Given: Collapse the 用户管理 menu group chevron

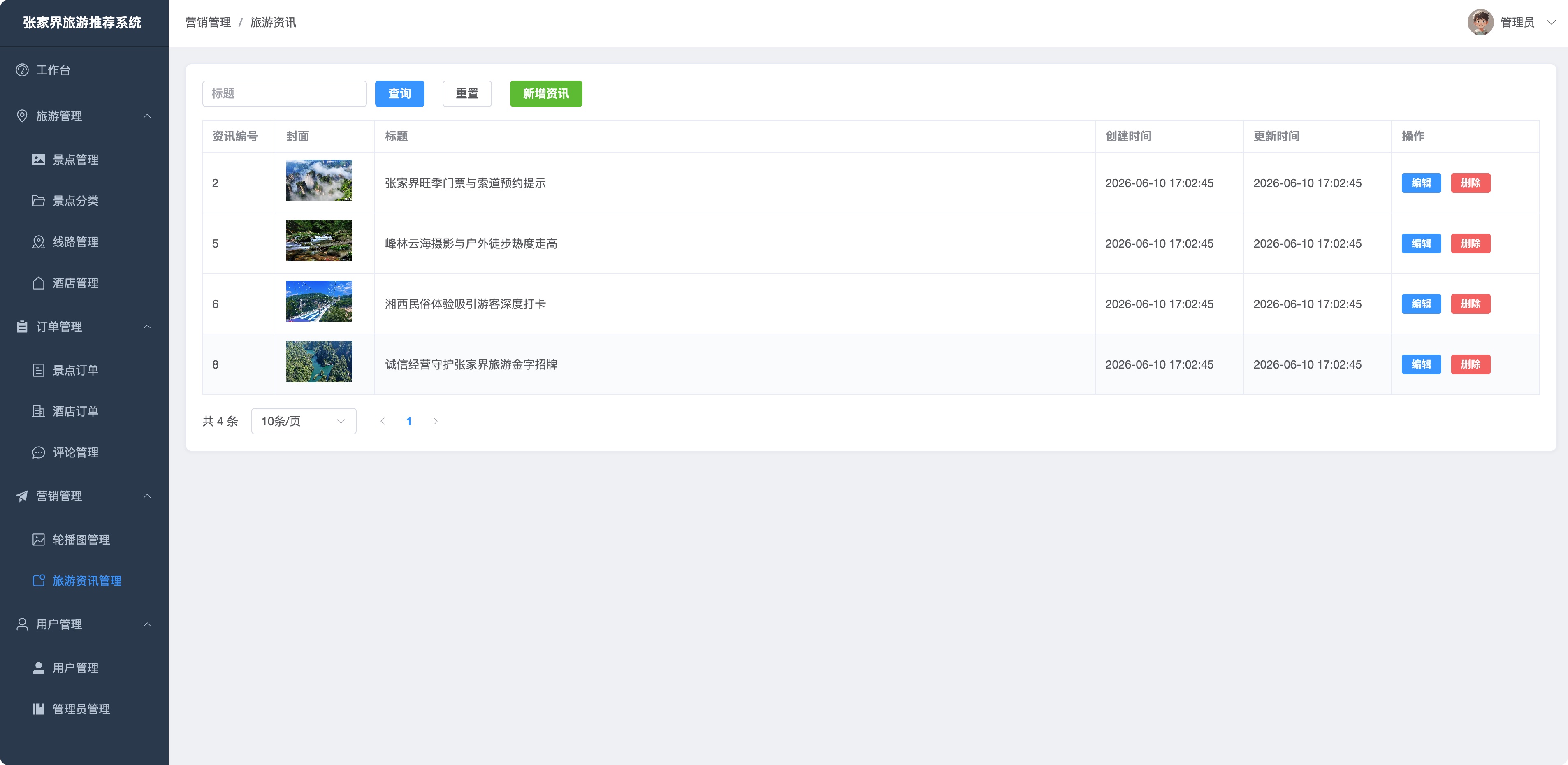Looking at the screenshot, I should (x=147, y=624).
